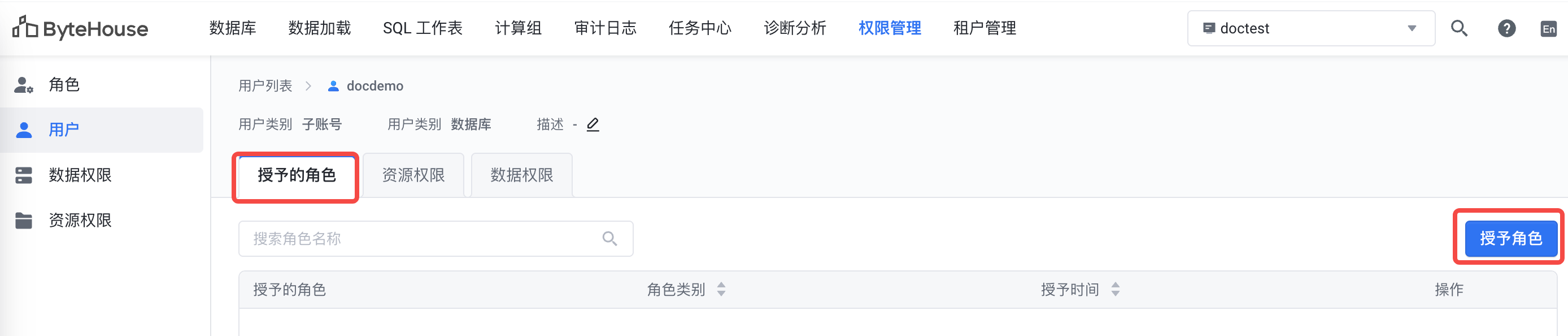Switch to the 资源权限 tab
The image size is (1568, 336).
pyautogui.click(x=413, y=175)
